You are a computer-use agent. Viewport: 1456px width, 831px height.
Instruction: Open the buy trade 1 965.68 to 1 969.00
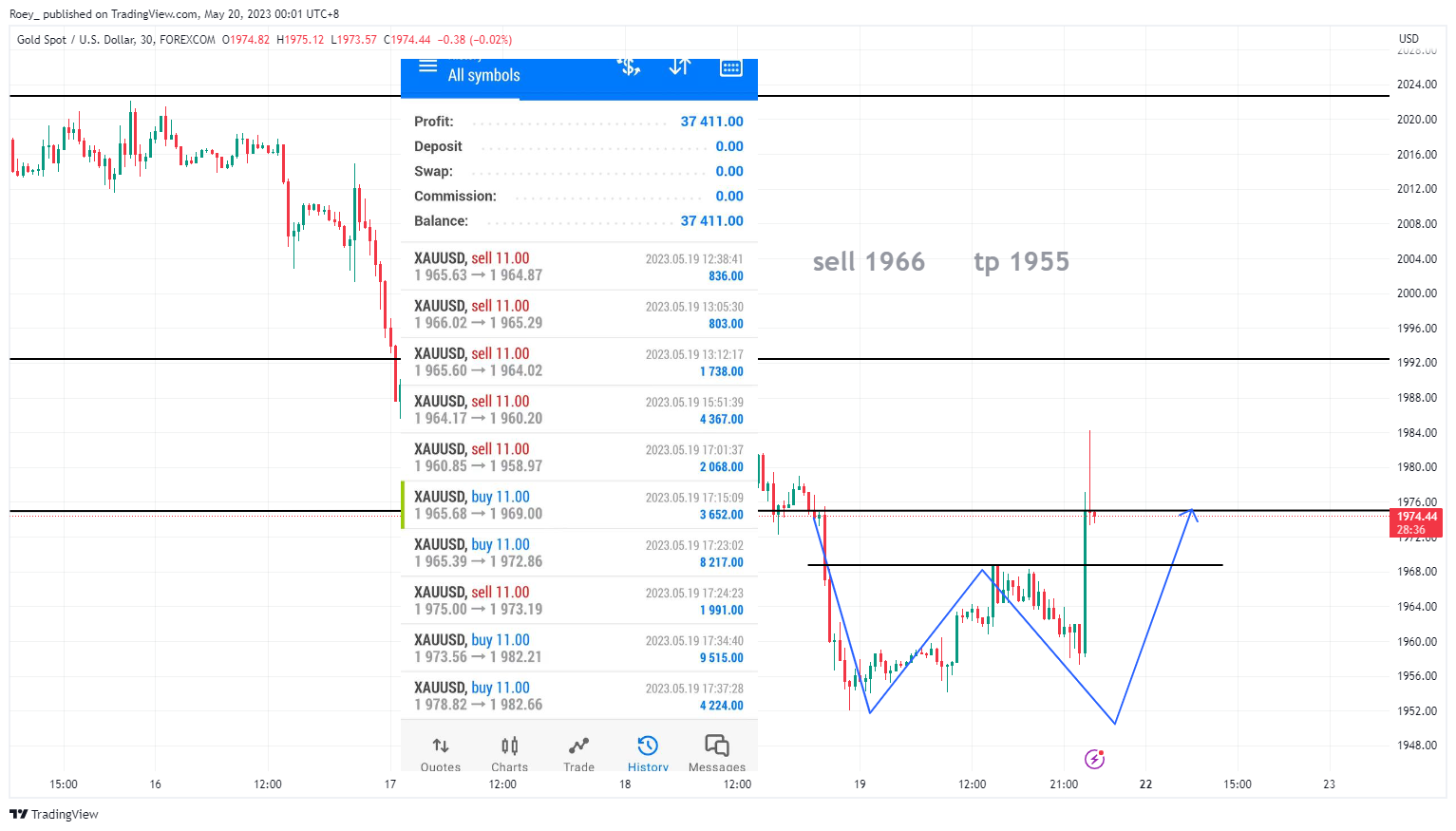579,505
